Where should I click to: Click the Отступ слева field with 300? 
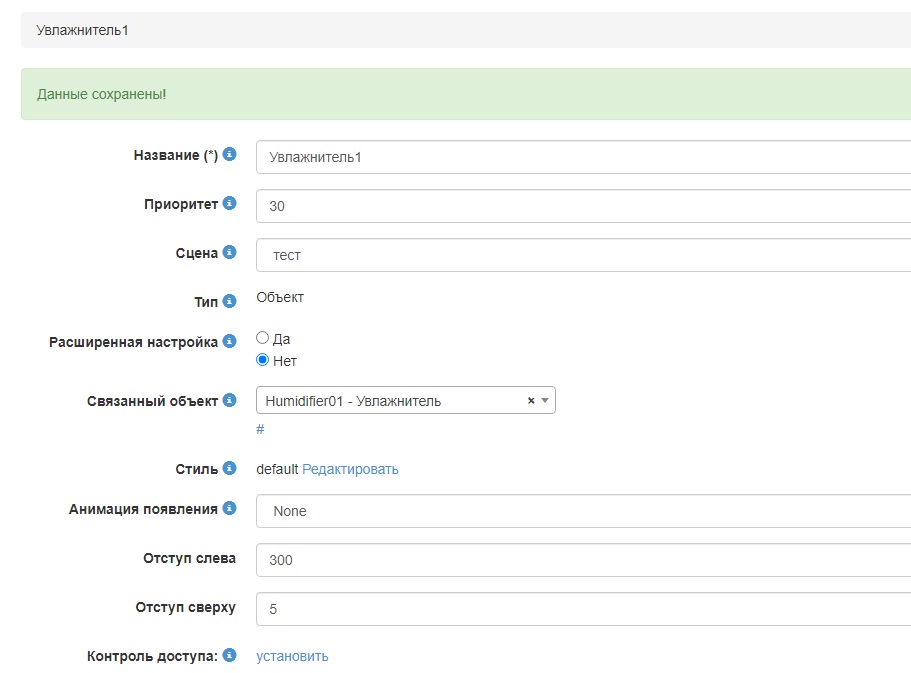582,560
